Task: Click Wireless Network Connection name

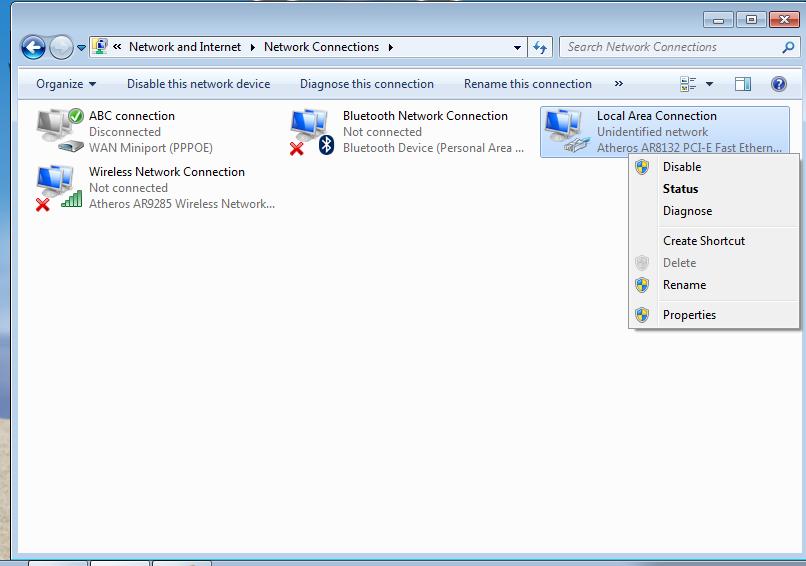Action: click(167, 172)
